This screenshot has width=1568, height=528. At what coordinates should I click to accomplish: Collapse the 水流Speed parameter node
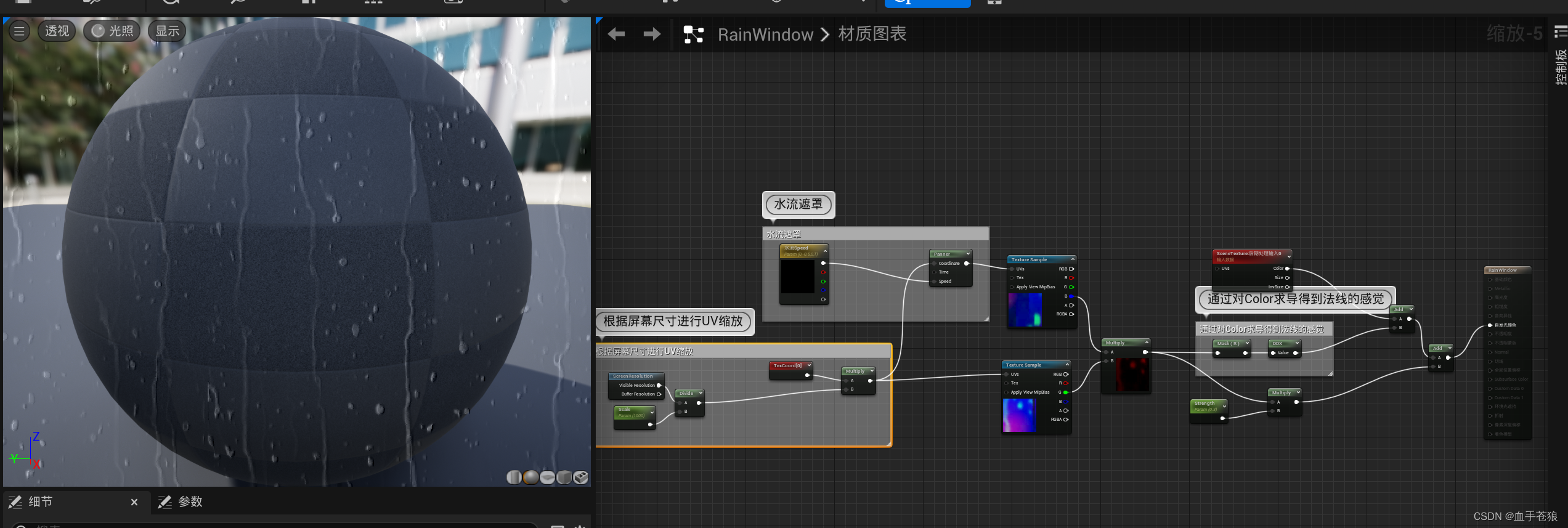click(825, 251)
